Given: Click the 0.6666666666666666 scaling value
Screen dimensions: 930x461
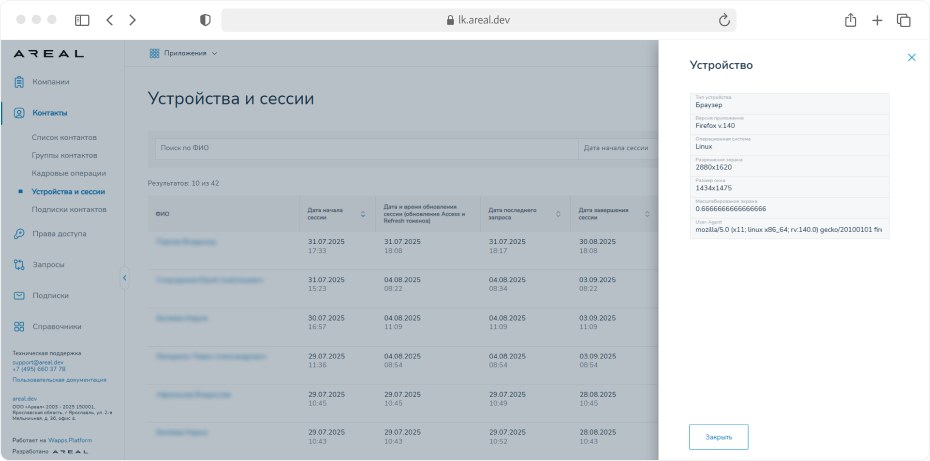Looking at the screenshot, I should pyautogui.click(x=731, y=209).
